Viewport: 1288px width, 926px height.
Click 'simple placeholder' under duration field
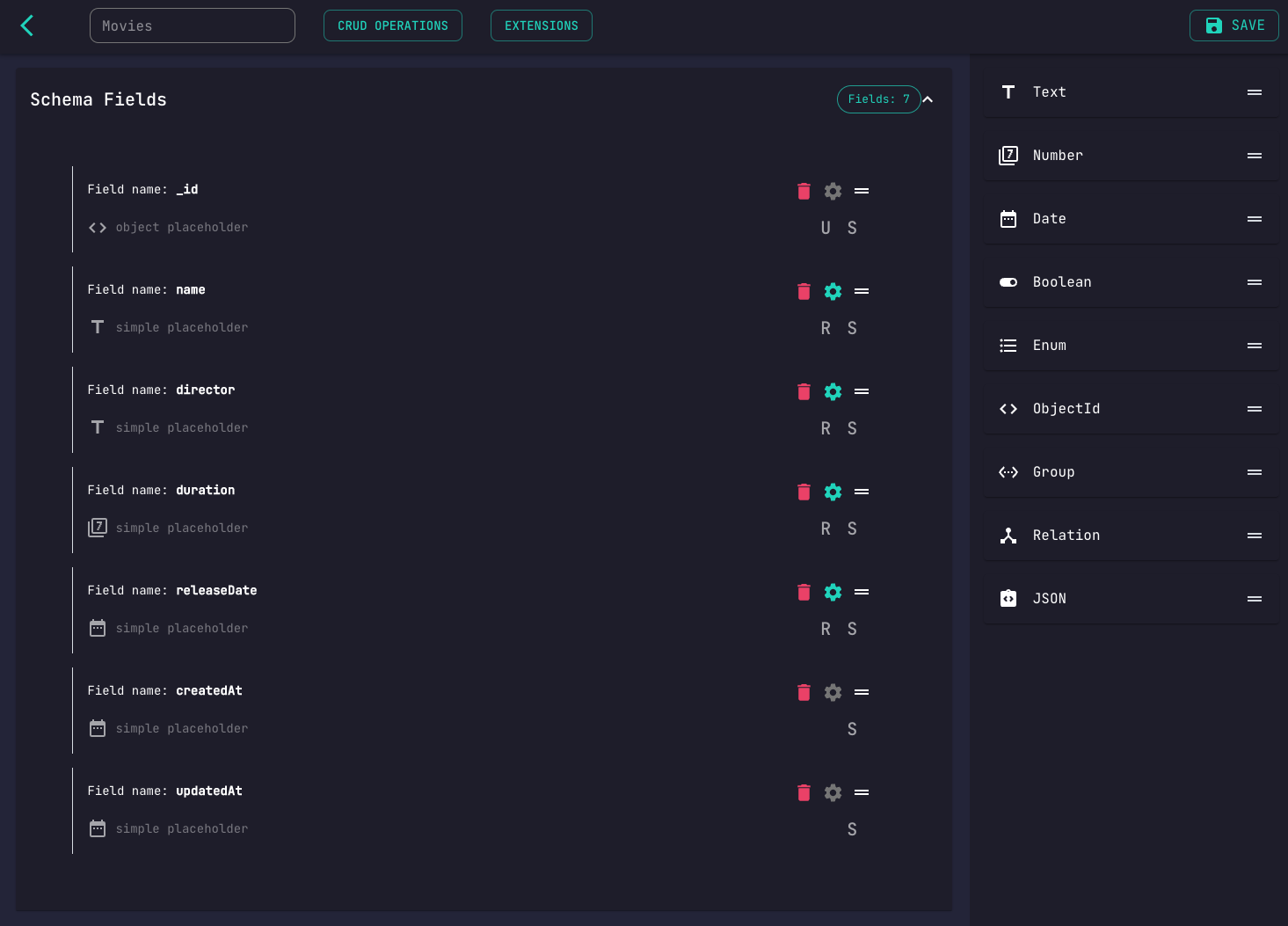click(182, 529)
